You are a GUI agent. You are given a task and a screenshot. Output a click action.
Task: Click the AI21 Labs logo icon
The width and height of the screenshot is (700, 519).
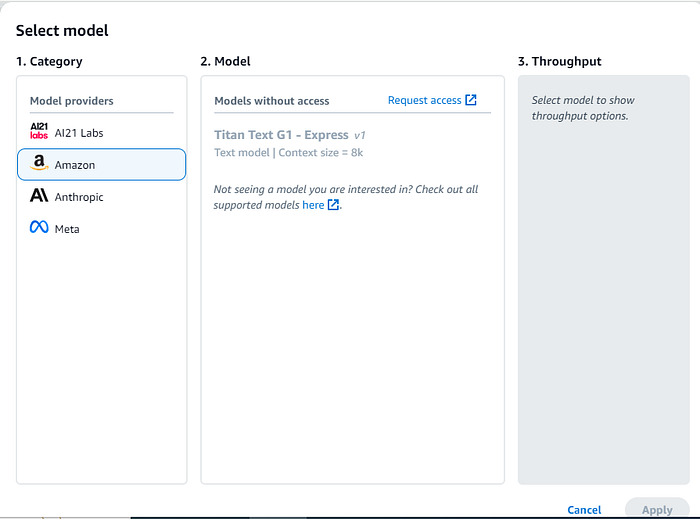39,131
